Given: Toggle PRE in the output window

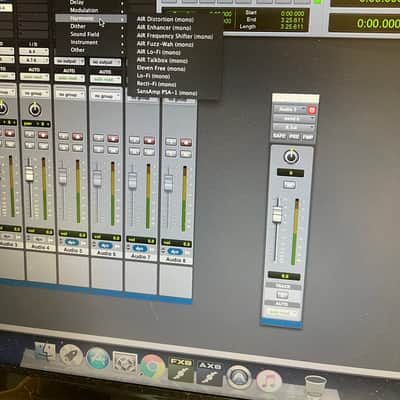Looking at the screenshot, I should coord(294,136).
